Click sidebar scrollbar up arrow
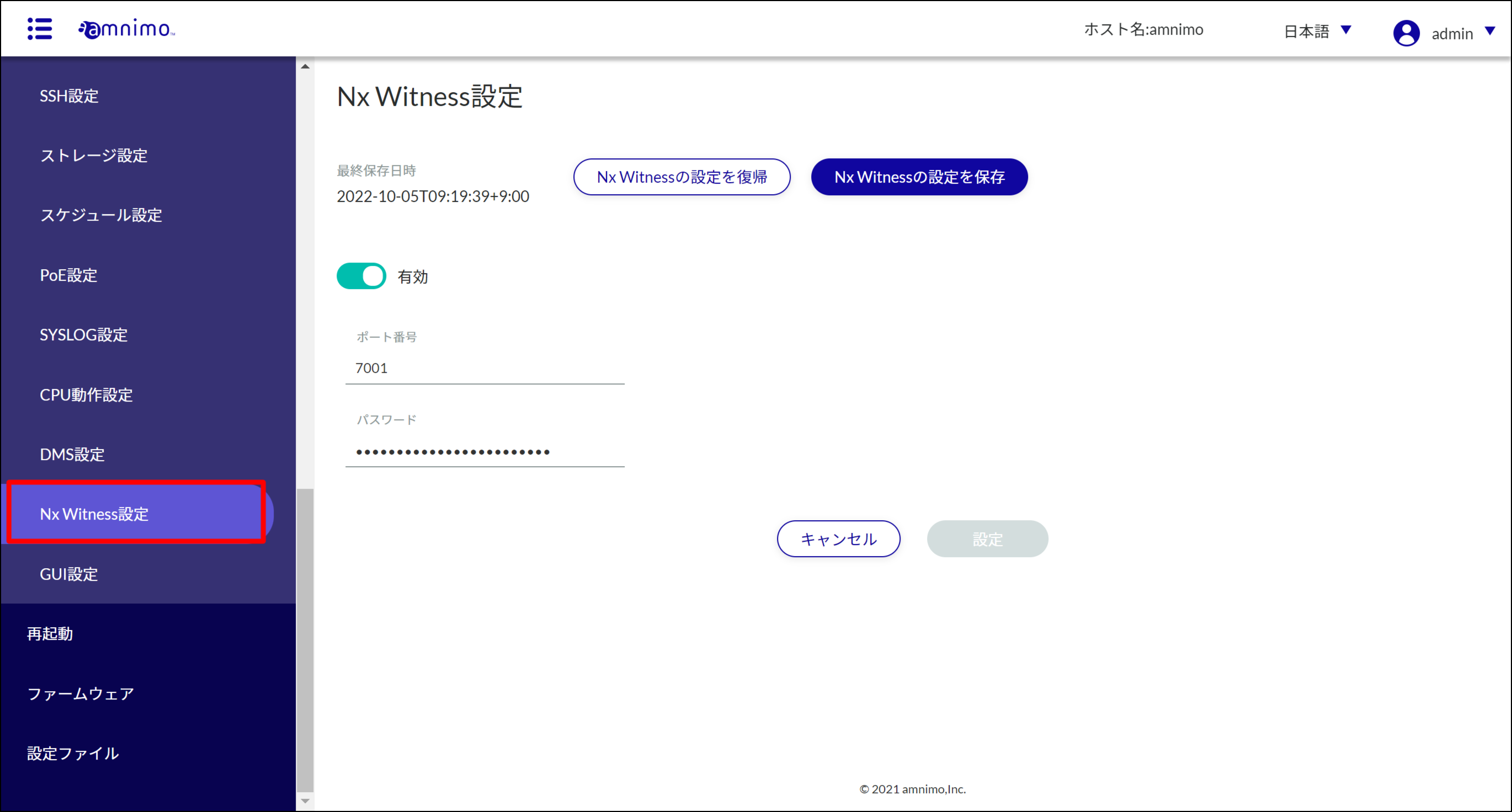The image size is (1512, 812). point(305,66)
